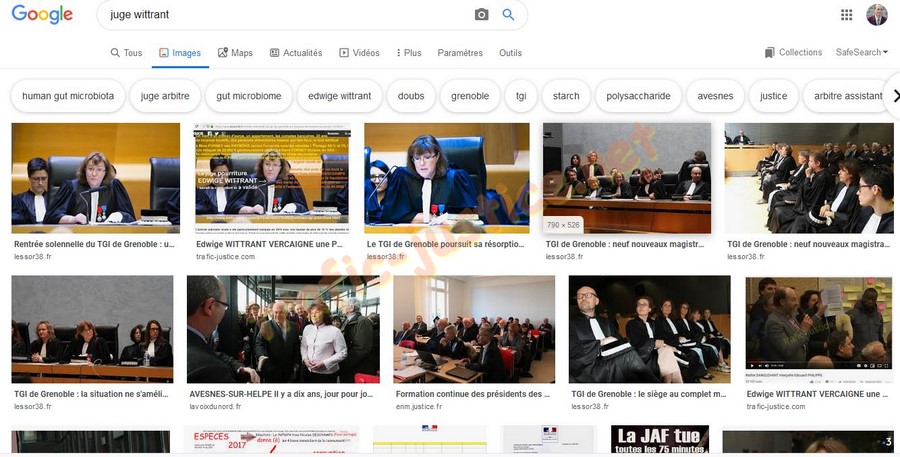This screenshot has height=457, width=900.
Task: Open the Plus more options menu
Action: tap(409, 53)
